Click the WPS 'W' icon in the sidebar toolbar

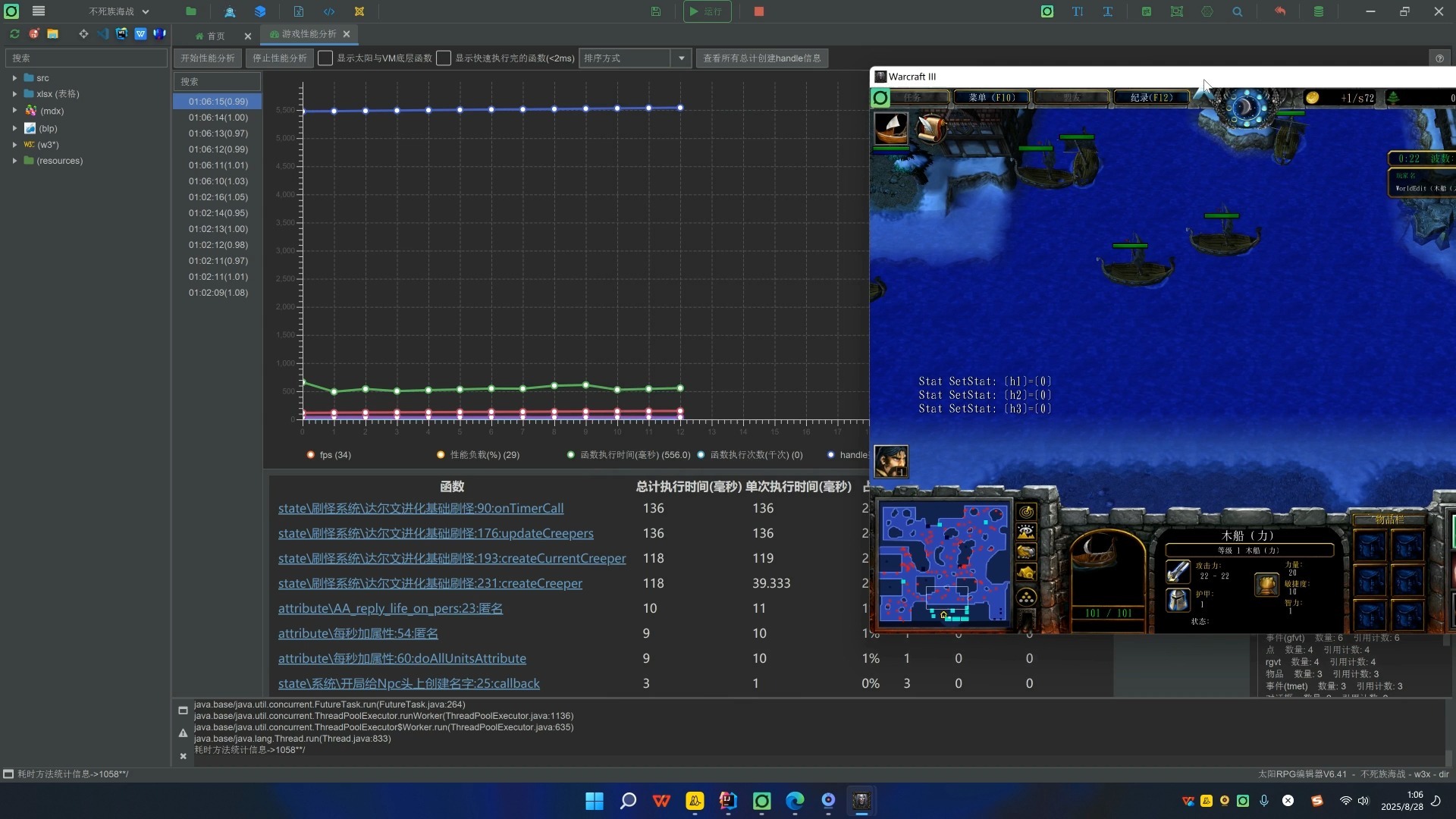point(140,34)
